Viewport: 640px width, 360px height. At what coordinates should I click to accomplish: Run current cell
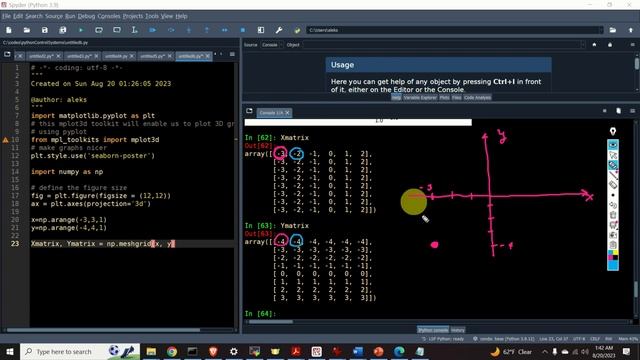pos(99,30)
